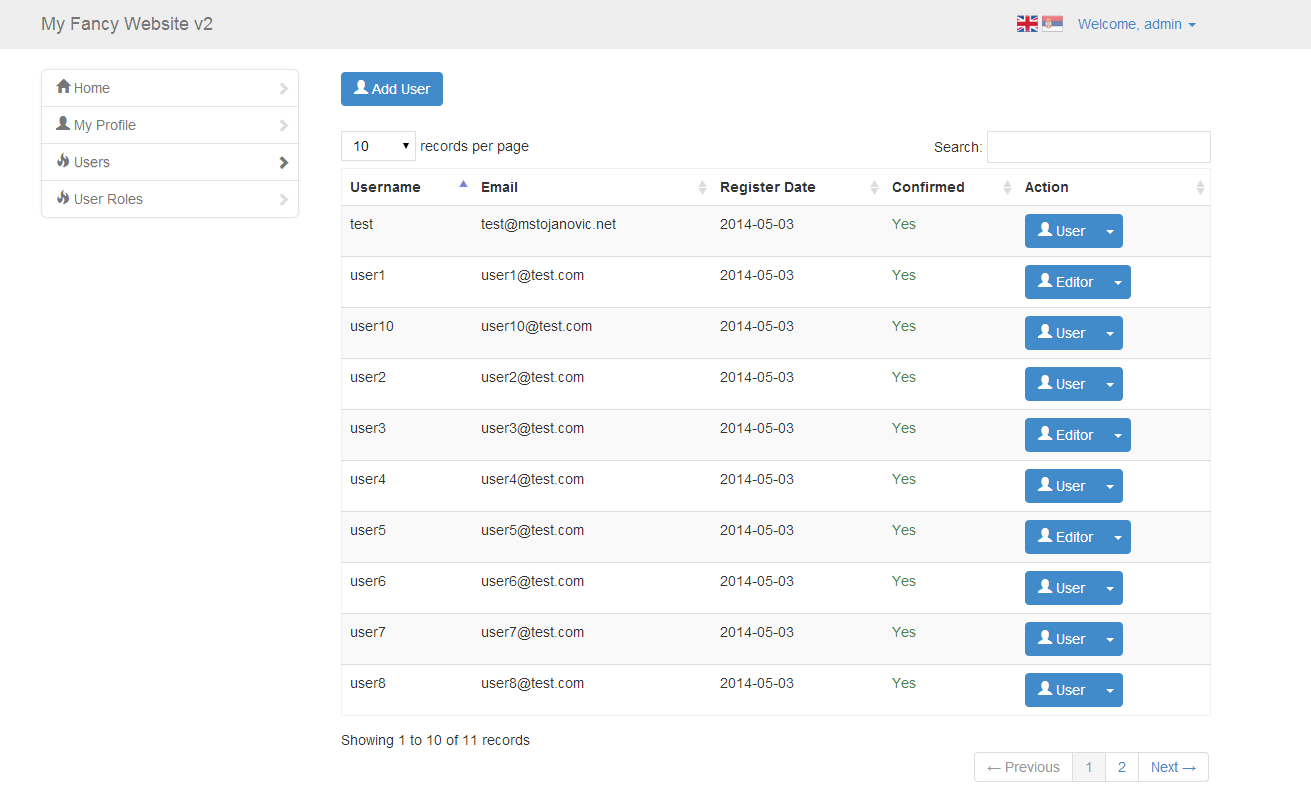1311x810 pixels.
Task: Go to page 2 of the records
Action: pyautogui.click(x=1121, y=767)
